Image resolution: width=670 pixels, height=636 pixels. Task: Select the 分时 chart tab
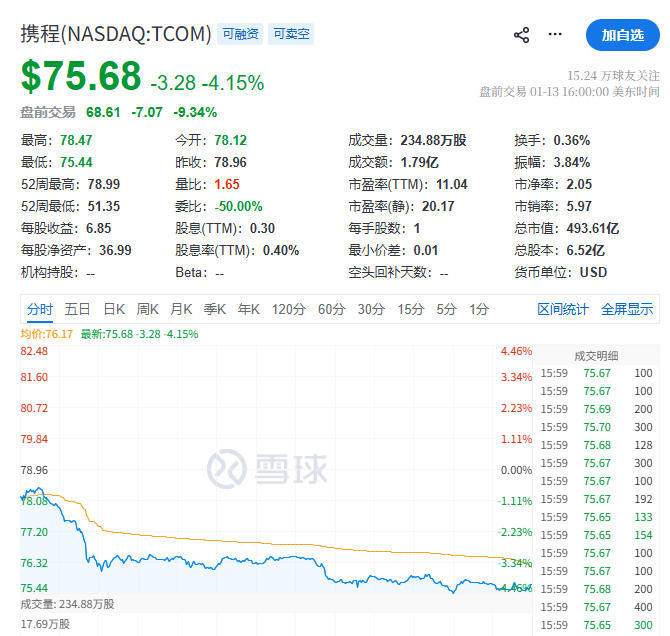point(40,309)
